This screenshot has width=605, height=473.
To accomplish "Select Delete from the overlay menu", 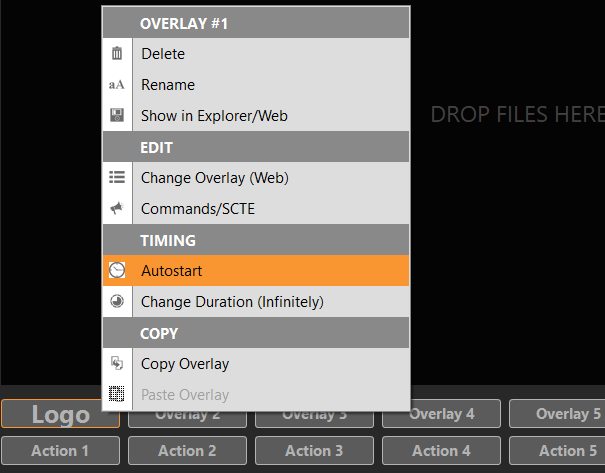I will 163,54.
